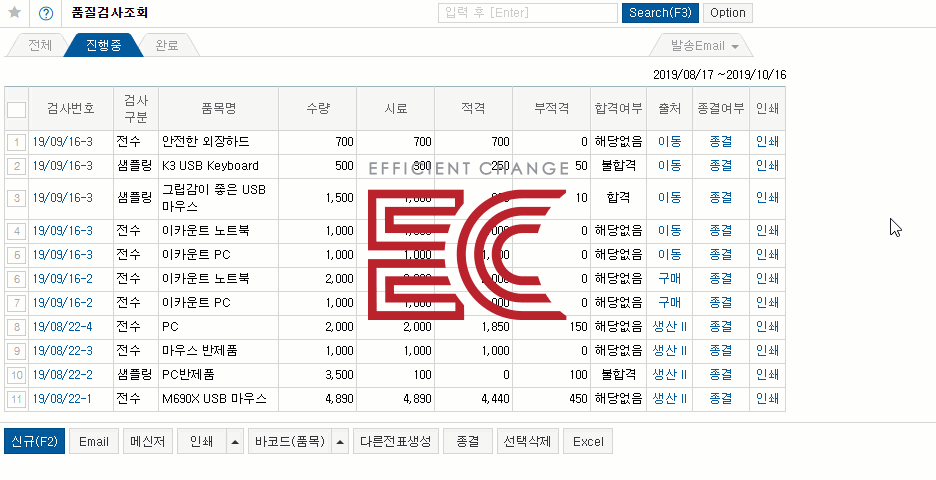The width and height of the screenshot is (936, 480).
Task: Open inspection 19/09/16-3 of K3 USB Keyboard
Action: pos(63,166)
